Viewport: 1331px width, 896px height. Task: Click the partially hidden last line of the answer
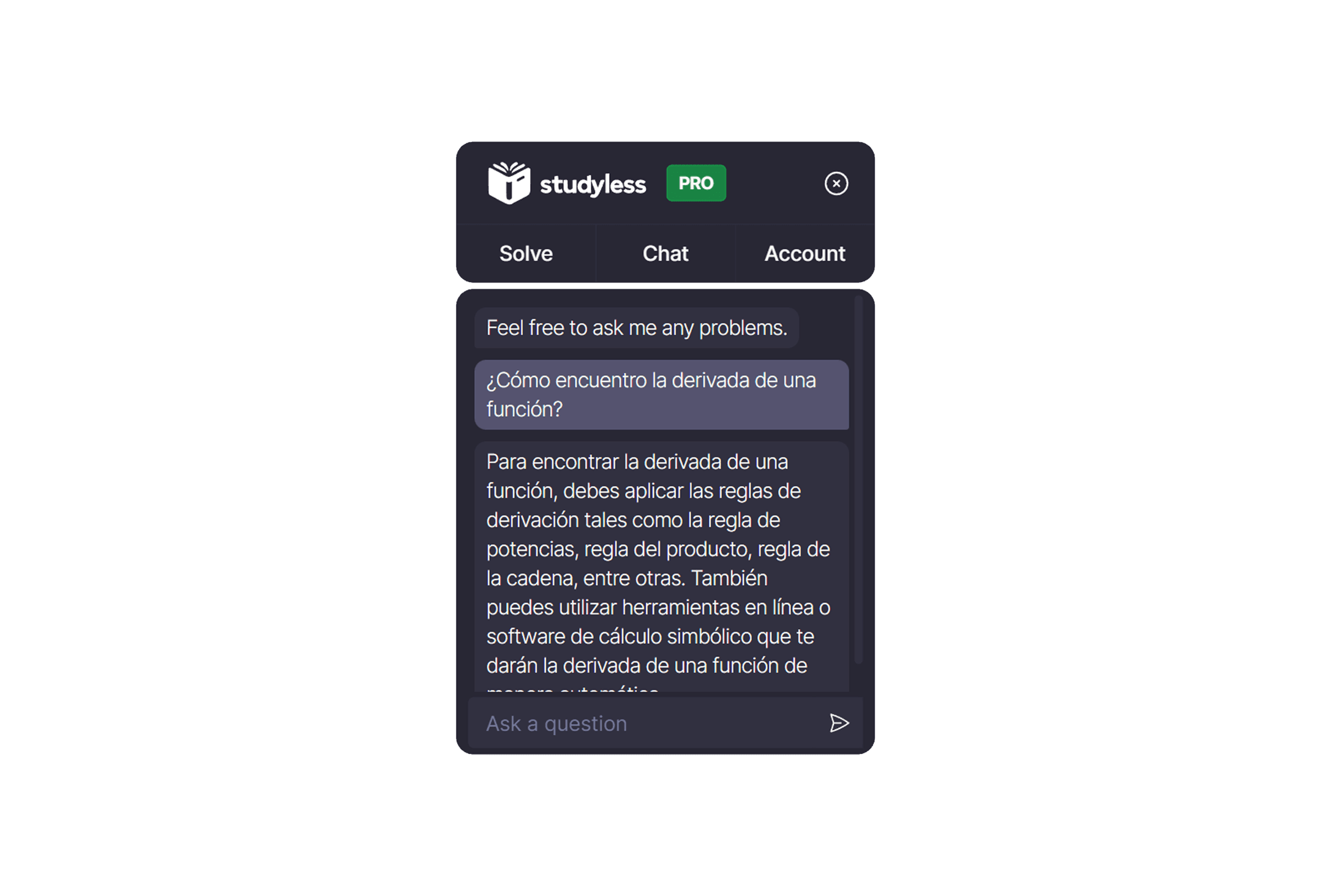(572, 689)
